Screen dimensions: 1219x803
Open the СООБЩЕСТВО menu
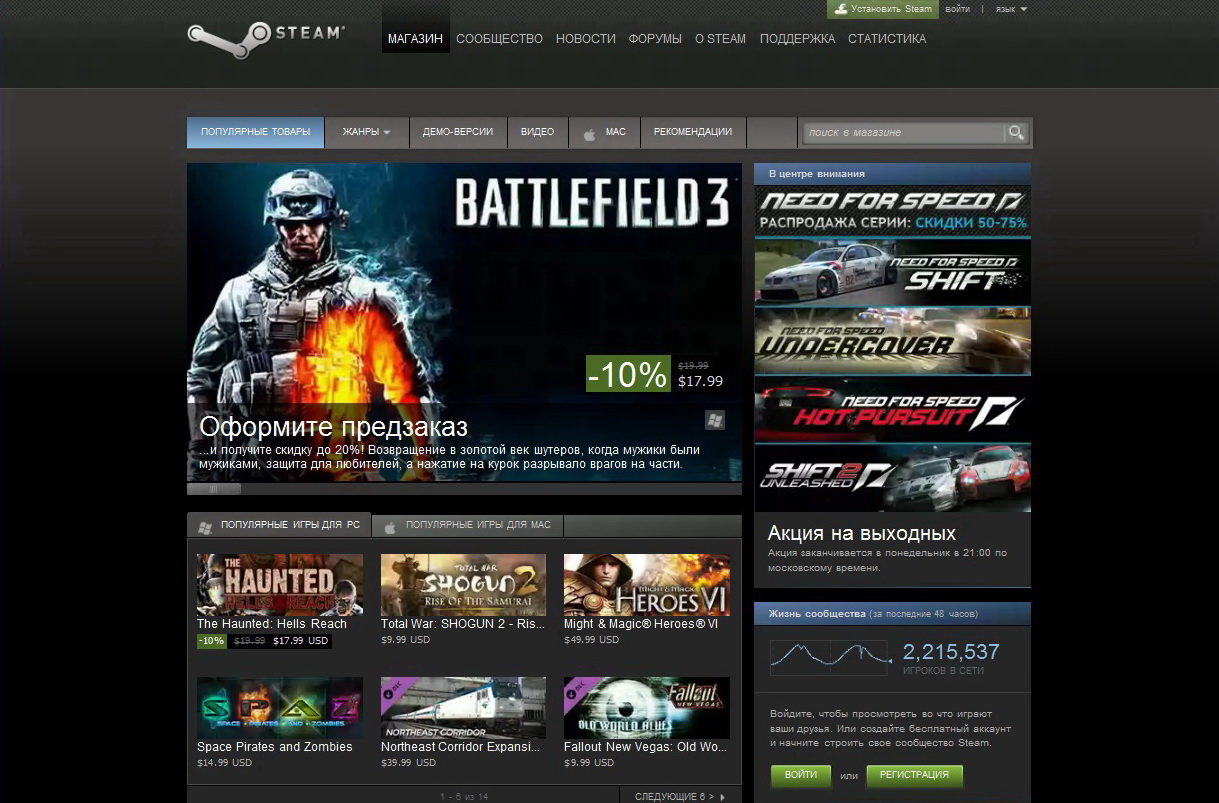[x=499, y=39]
